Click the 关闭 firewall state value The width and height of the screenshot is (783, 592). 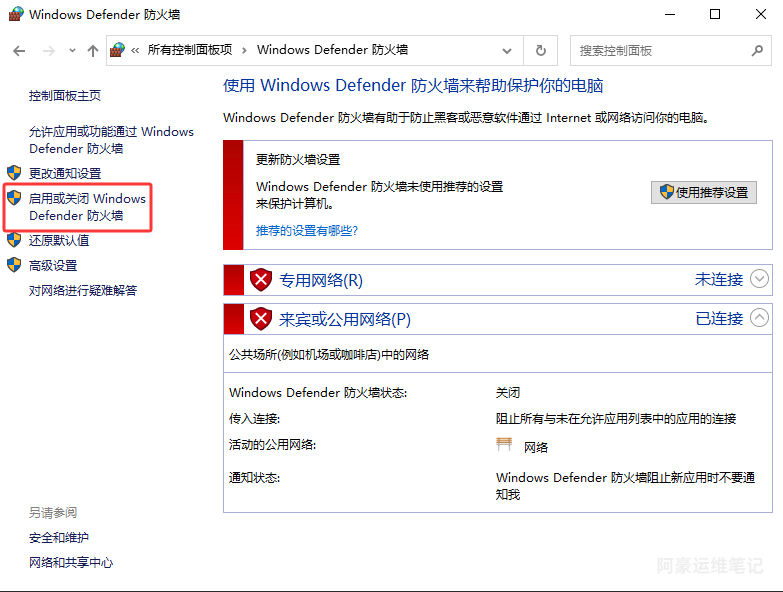tap(508, 393)
